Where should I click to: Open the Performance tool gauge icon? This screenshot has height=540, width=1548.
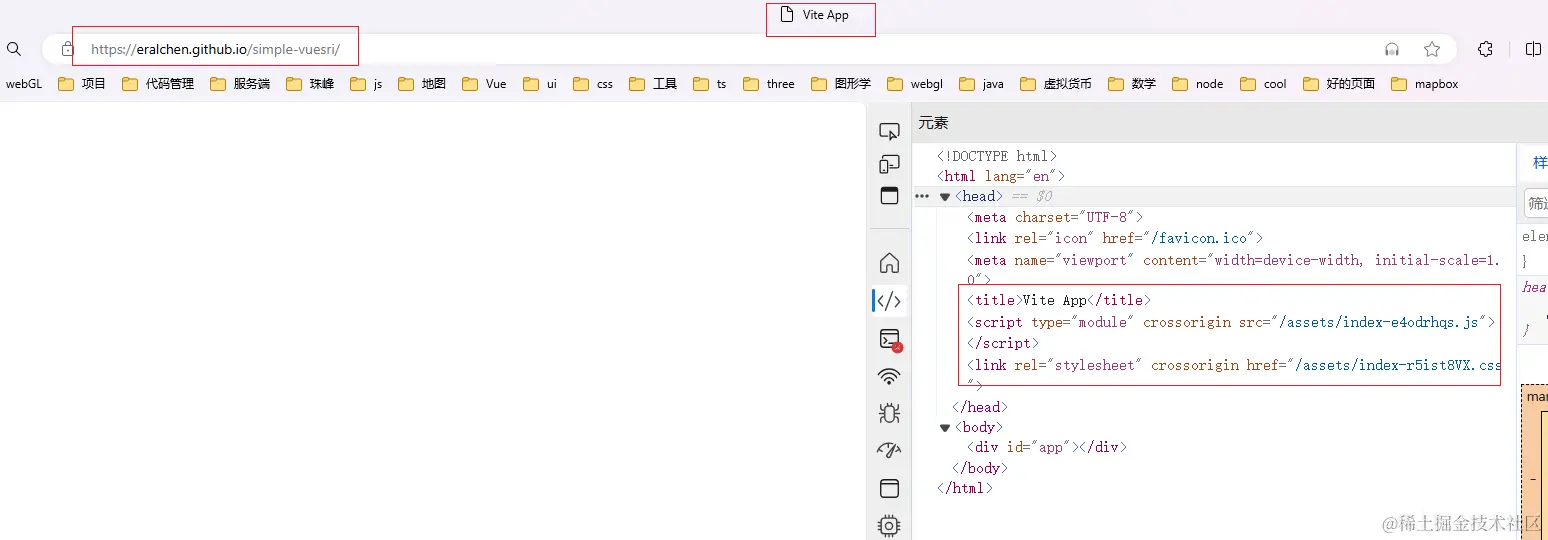point(889,451)
